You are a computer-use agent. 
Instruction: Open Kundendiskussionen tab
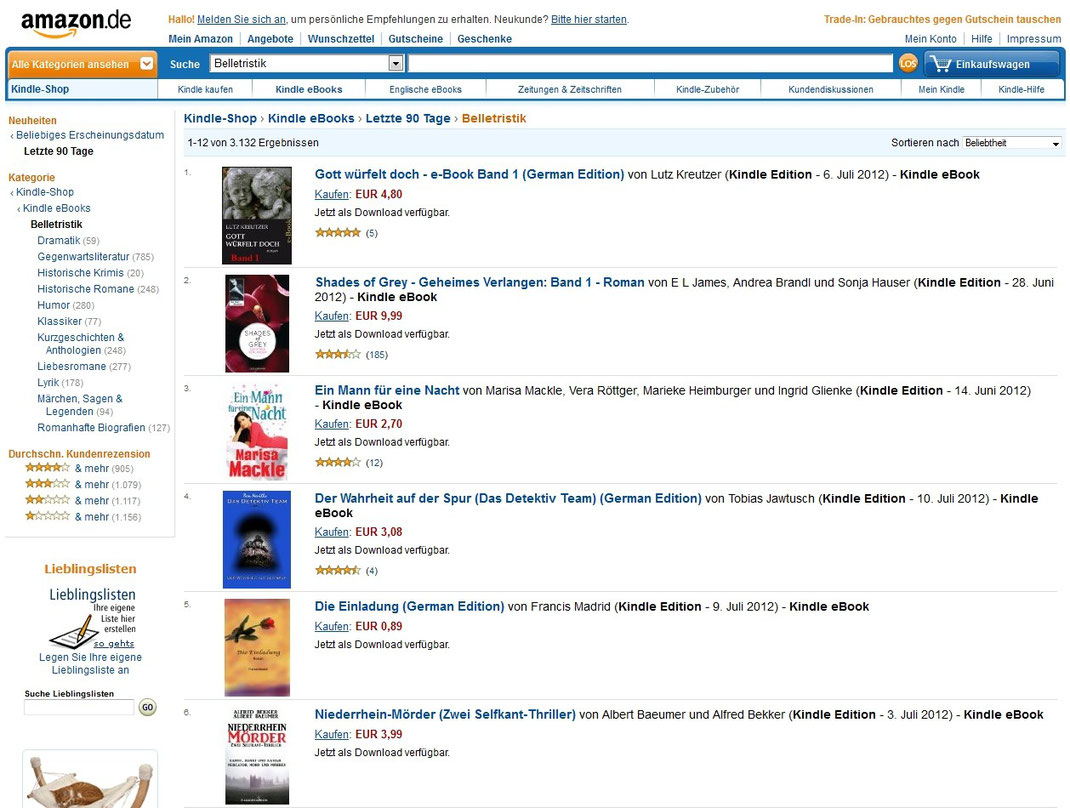point(830,89)
